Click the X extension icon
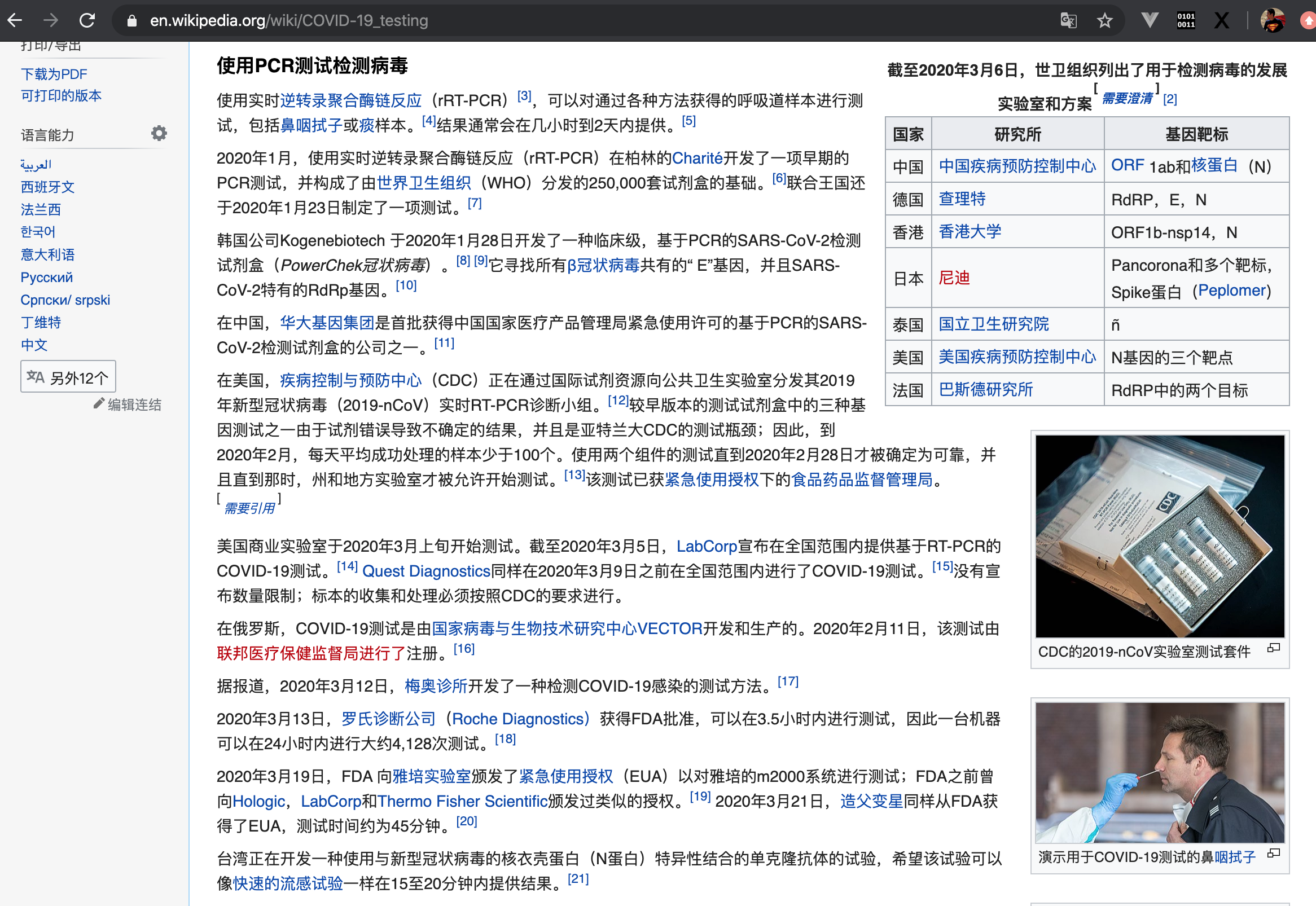The width and height of the screenshot is (1316, 906). [x=1222, y=21]
